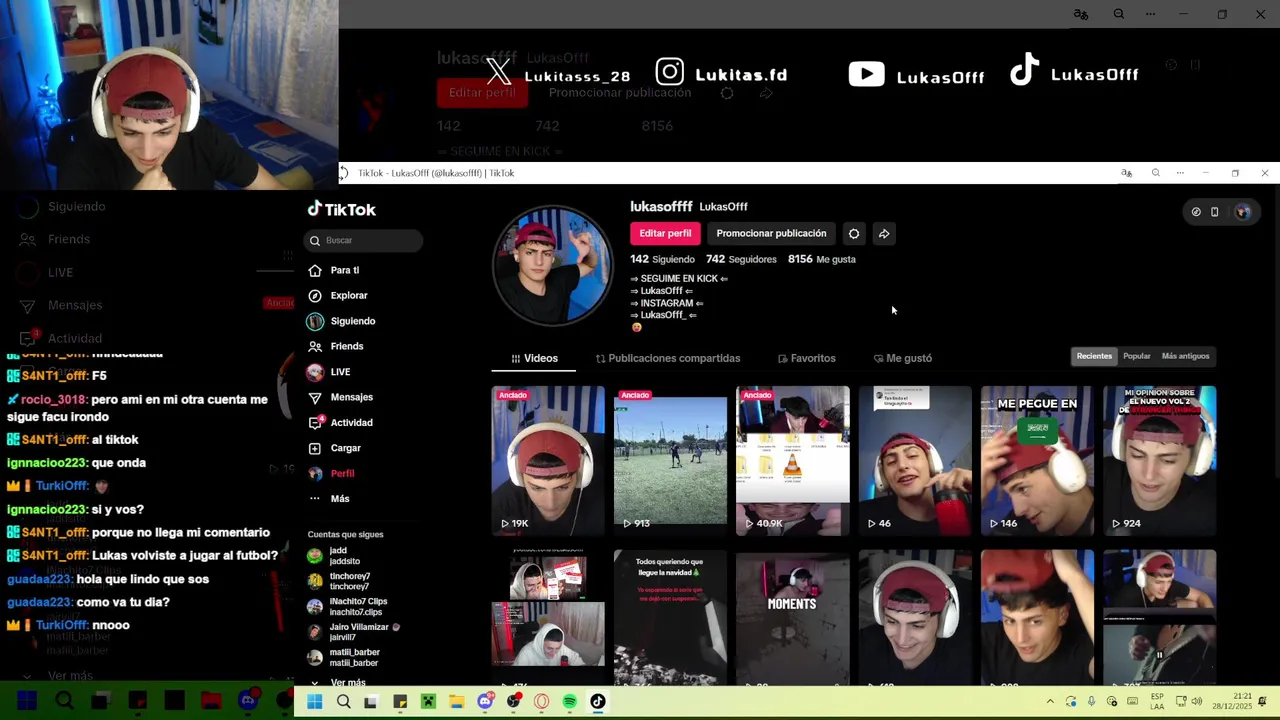The width and height of the screenshot is (1280, 720).
Task: Switch to the Me gustó tab
Action: 902,358
